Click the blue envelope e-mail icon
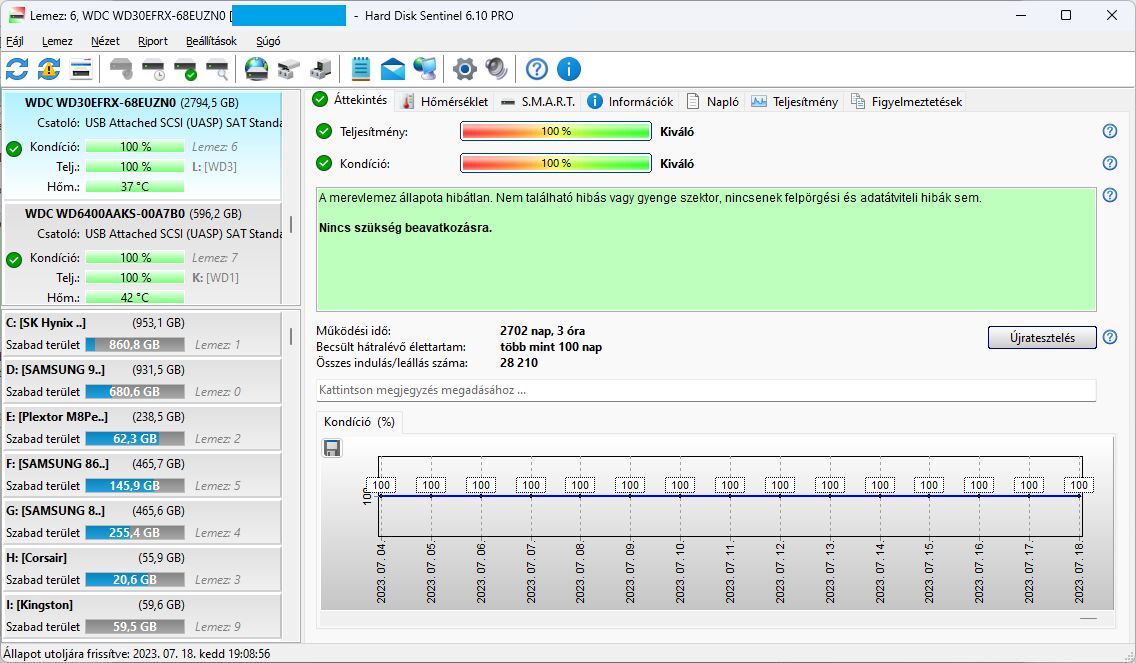 [x=393, y=70]
